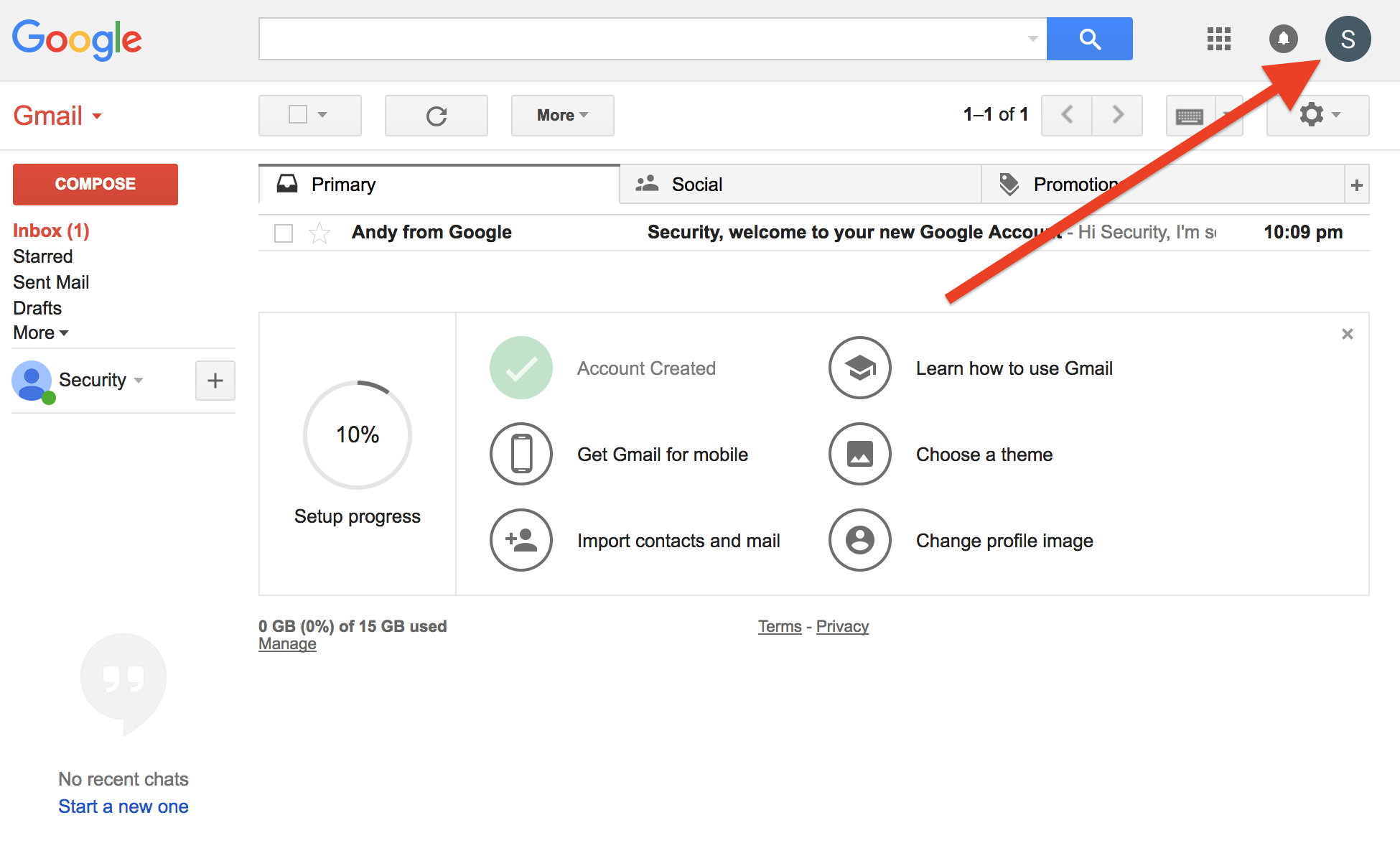The height and width of the screenshot is (856, 1400).
Task: Click the Setup progress circle
Action: pyautogui.click(x=357, y=434)
